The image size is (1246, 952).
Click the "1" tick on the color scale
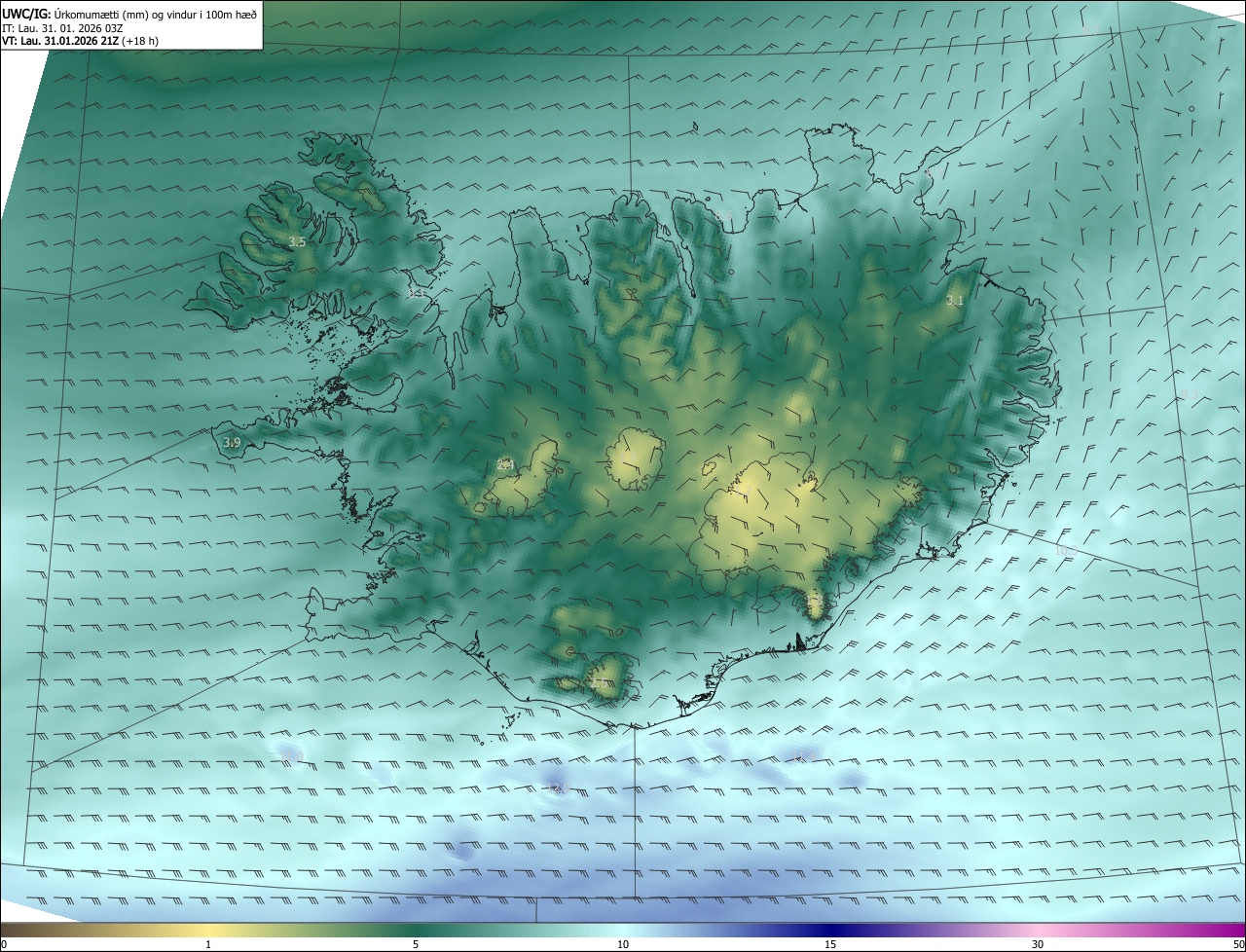[x=208, y=944]
